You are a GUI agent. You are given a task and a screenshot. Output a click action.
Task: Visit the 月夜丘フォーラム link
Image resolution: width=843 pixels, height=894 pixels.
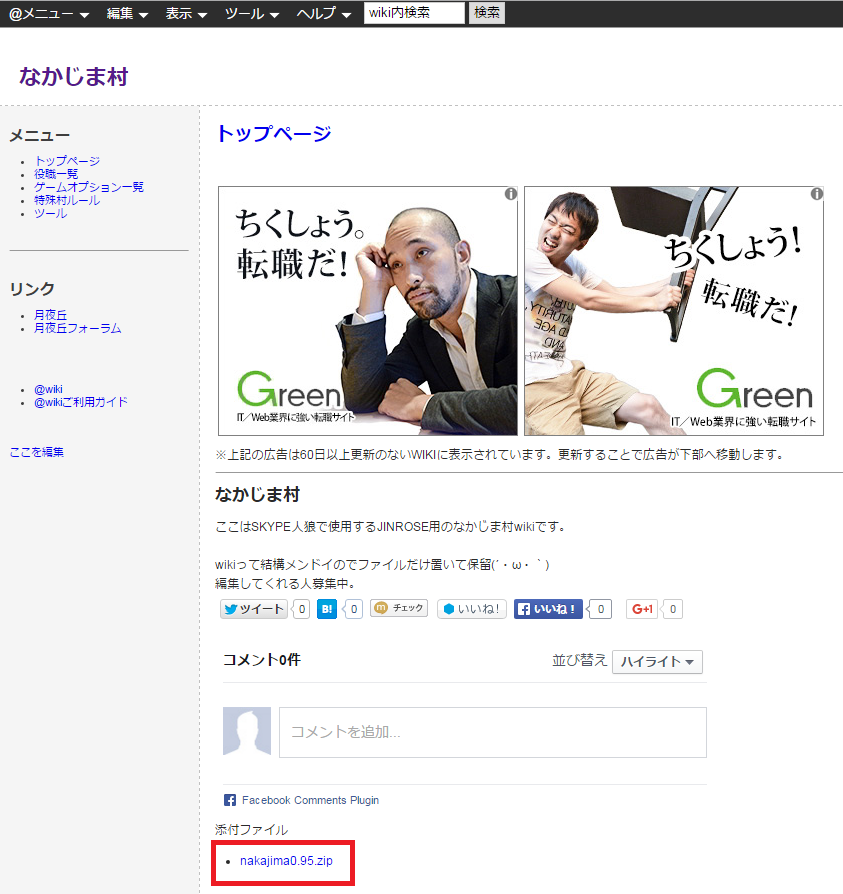pyautogui.click(x=78, y=328)
